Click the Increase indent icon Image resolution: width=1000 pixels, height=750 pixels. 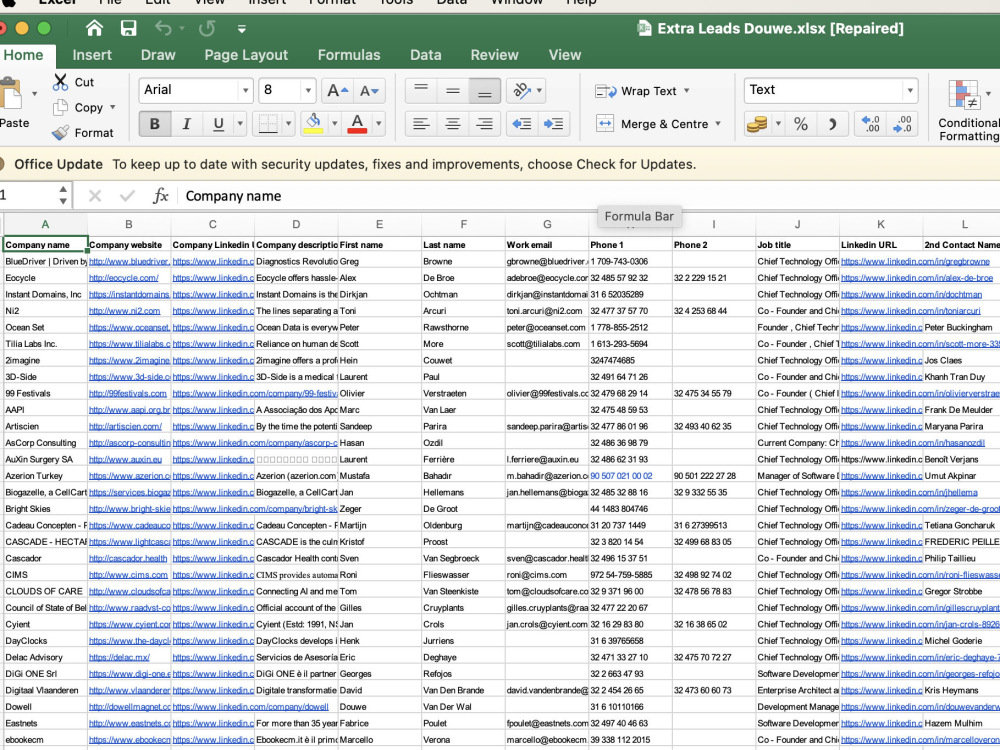tap(554, 124)
